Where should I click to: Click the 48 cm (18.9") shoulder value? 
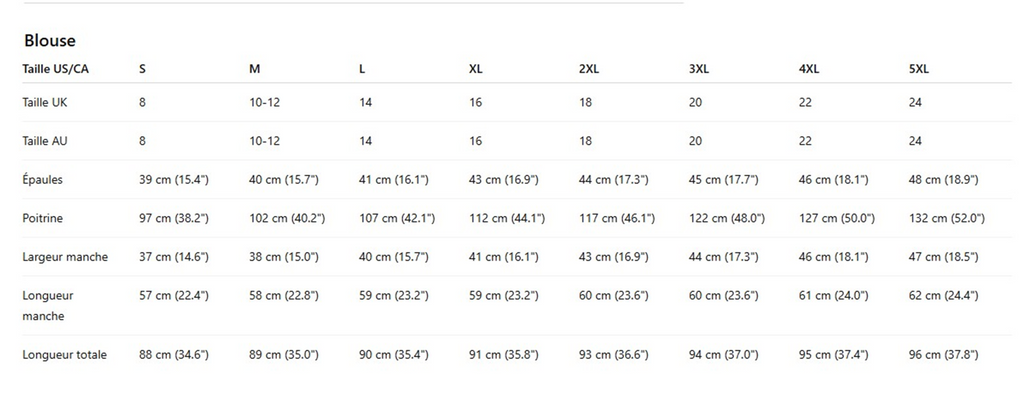click(x=943, y=180)
